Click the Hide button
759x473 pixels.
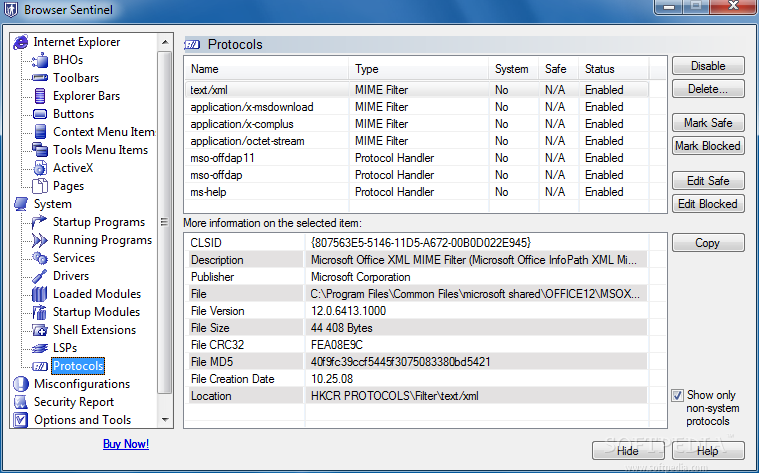pyautogui.click(x=628, y=451)
